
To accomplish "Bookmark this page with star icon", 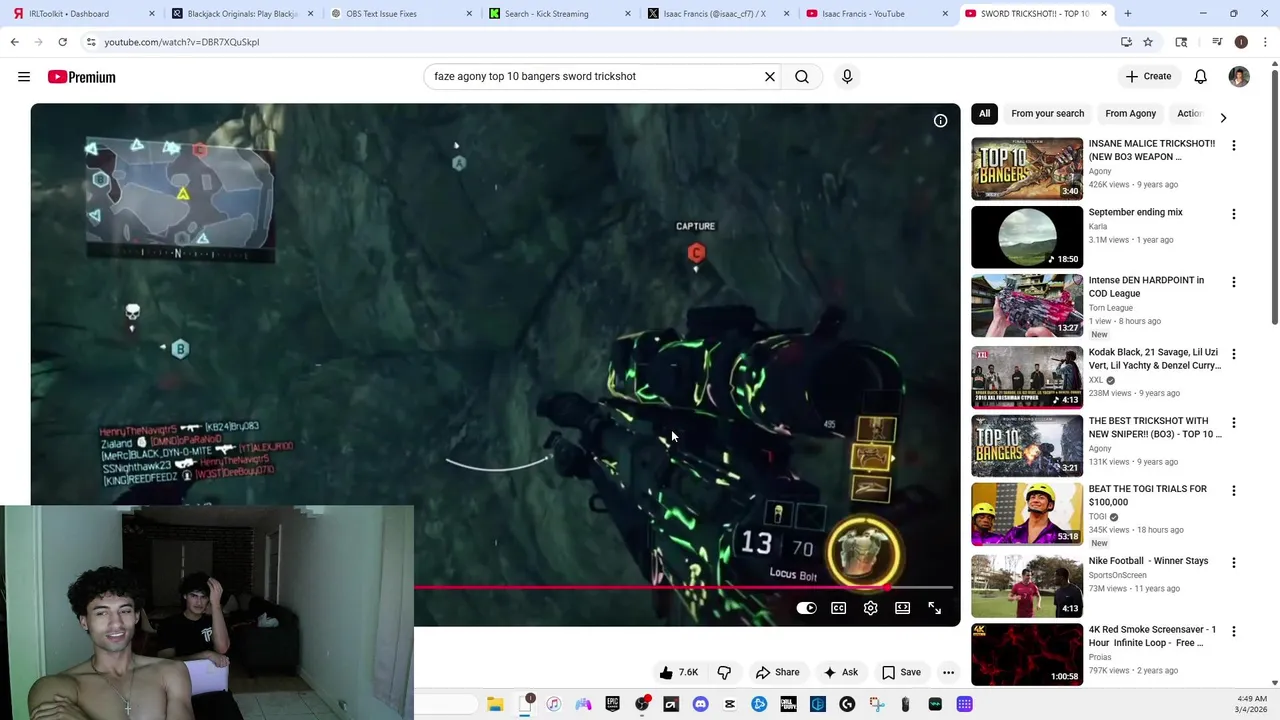I will coord(1148,42).
